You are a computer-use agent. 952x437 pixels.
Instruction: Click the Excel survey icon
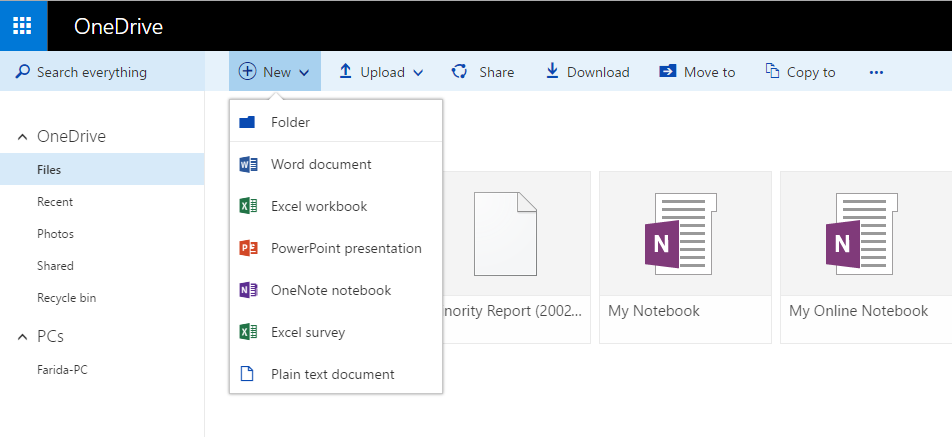(x=248, y=332)
